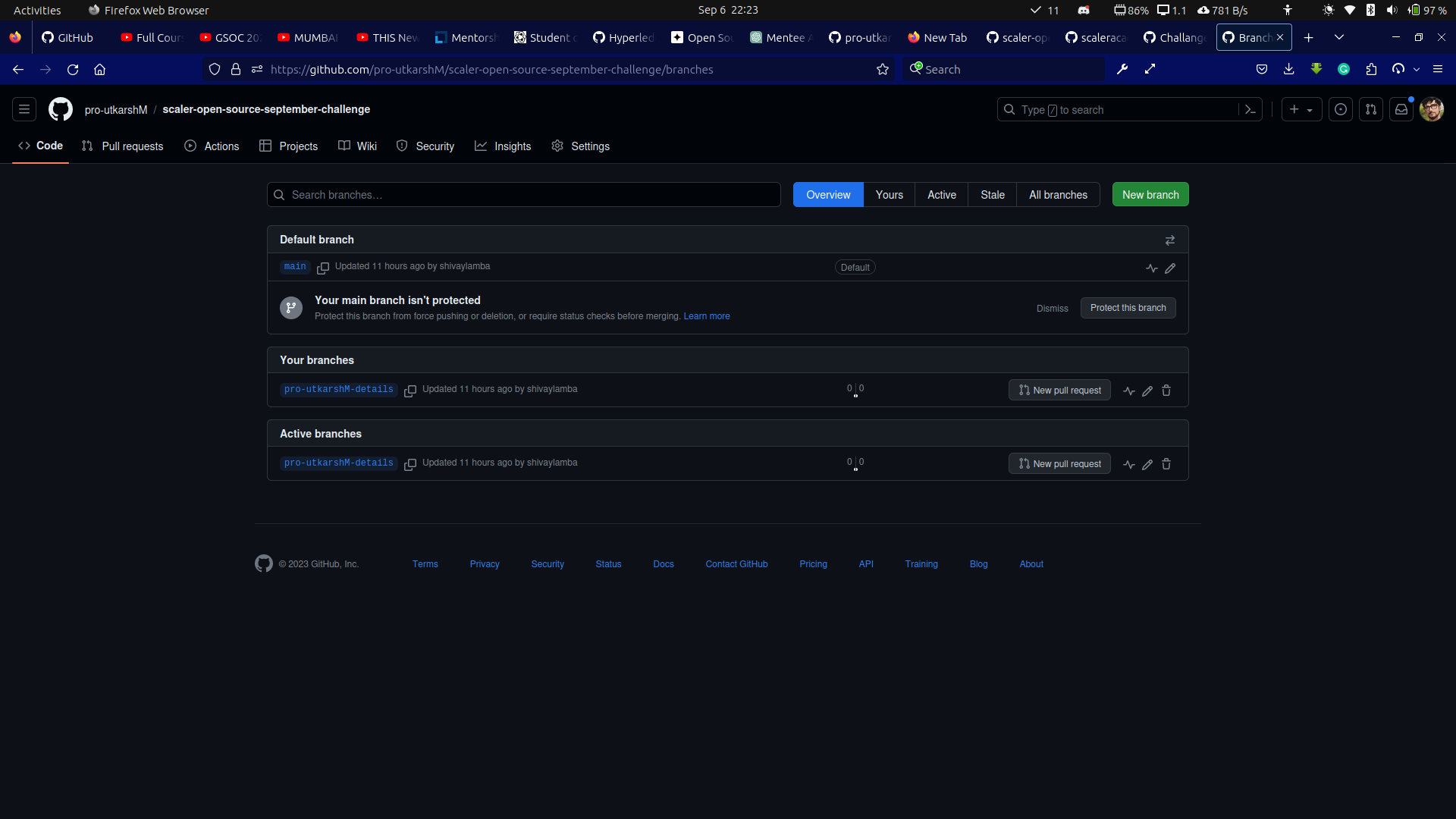This screenshot has width=1456, height=819.
Task: Open your profile avatar menu
Action: 1432,109
